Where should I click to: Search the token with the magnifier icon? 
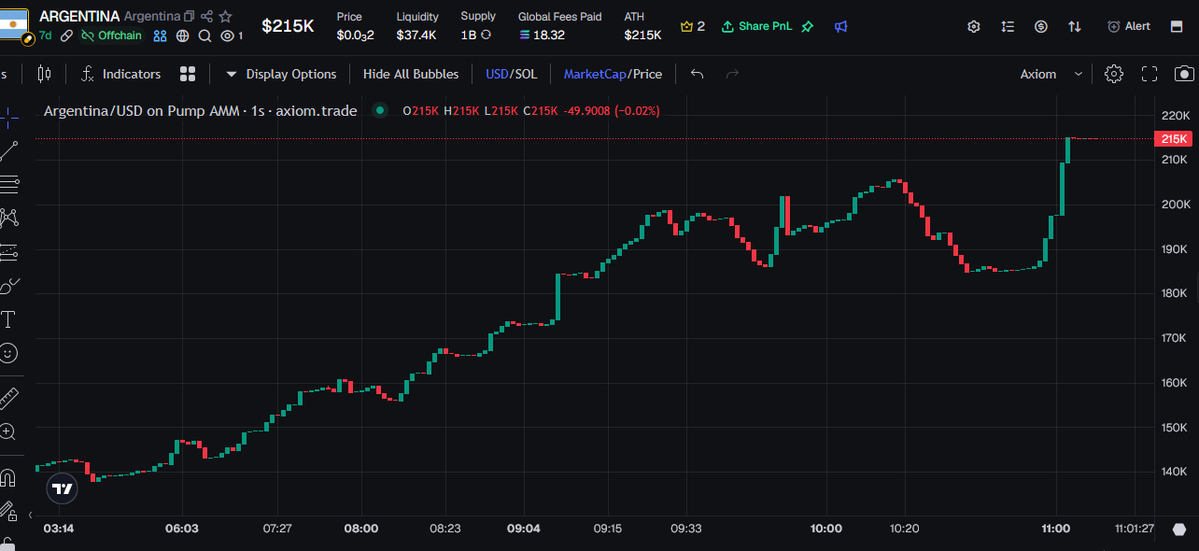pyautogui.click(x=204, y=35)
